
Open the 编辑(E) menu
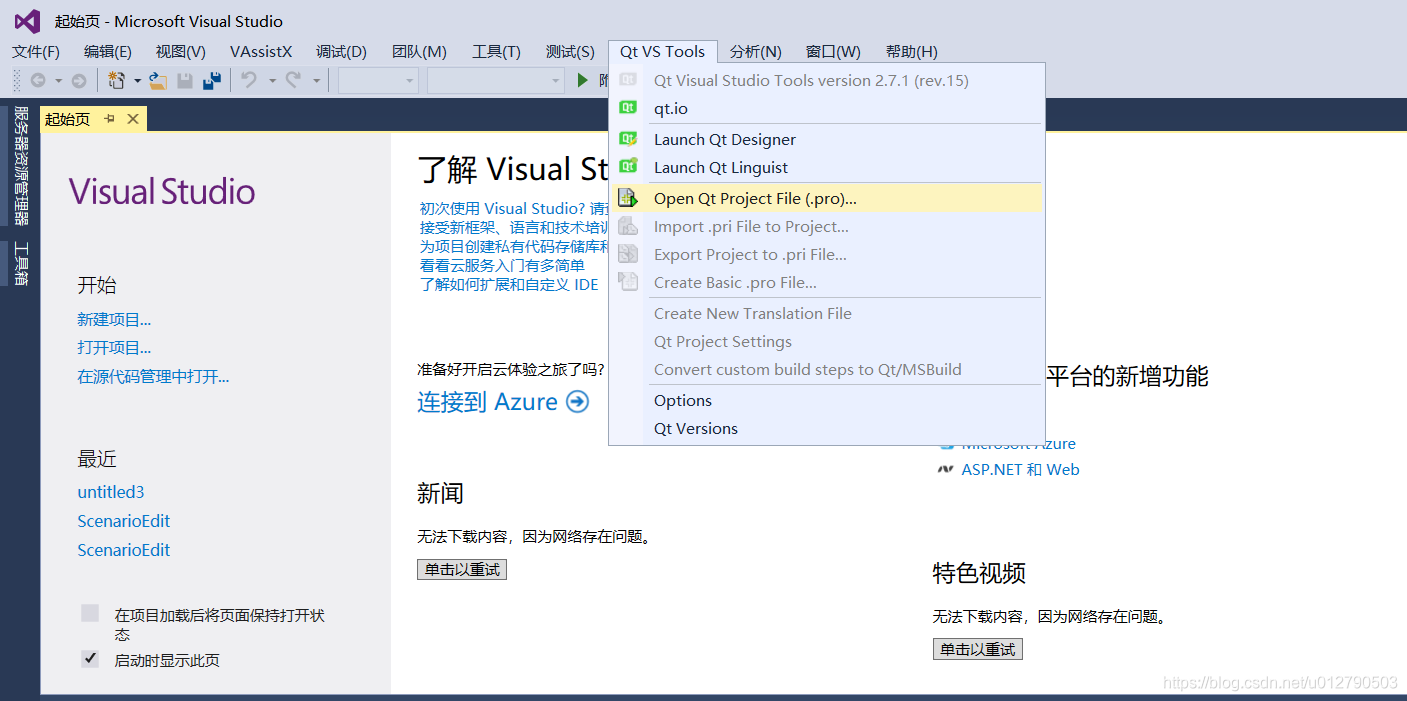108,52
